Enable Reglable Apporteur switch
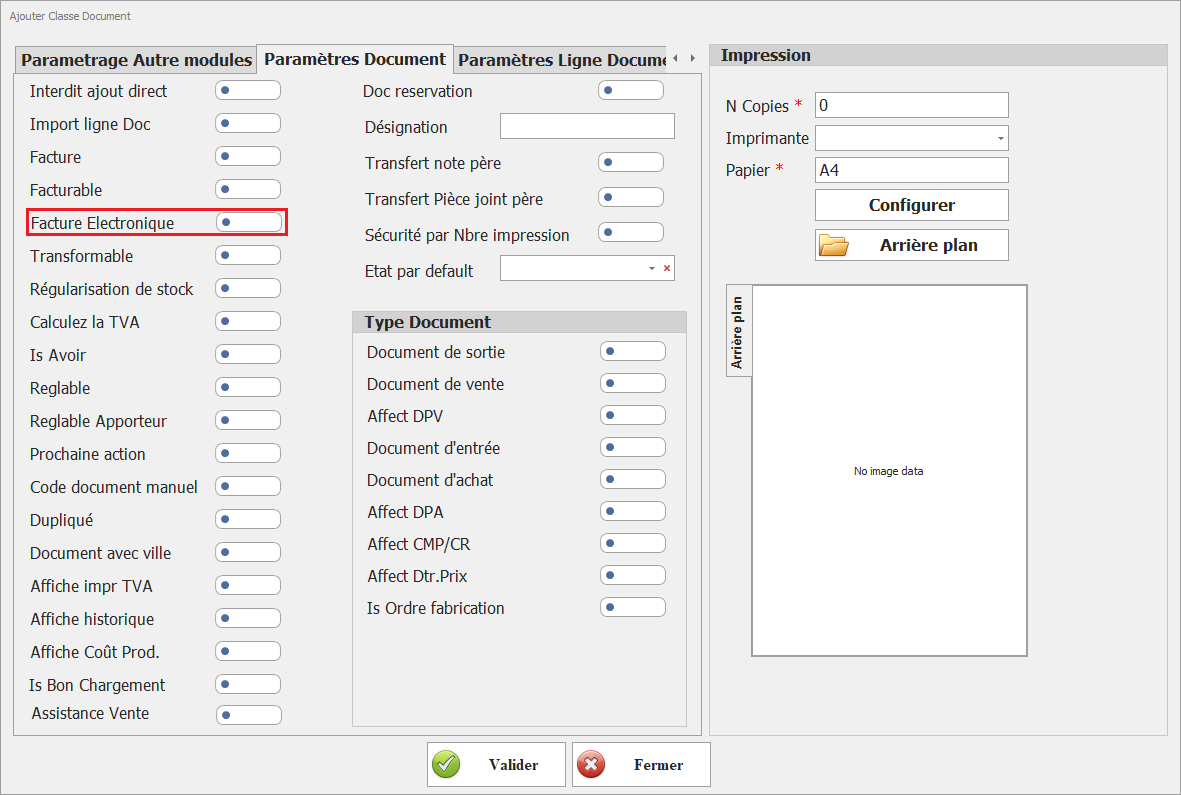Viewport: 1181px width, 795px height. click(248, 420)
